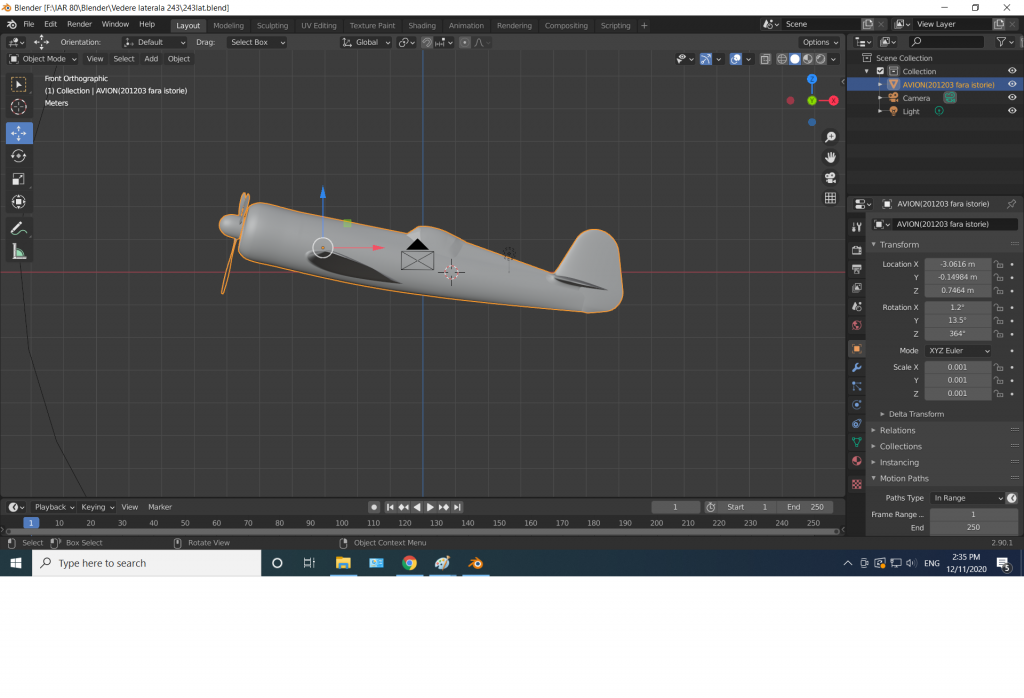Select the 3D Cursor tool
Image resolution: width=1024 pixels, height=698 pixels.
(x=18, y=107)
